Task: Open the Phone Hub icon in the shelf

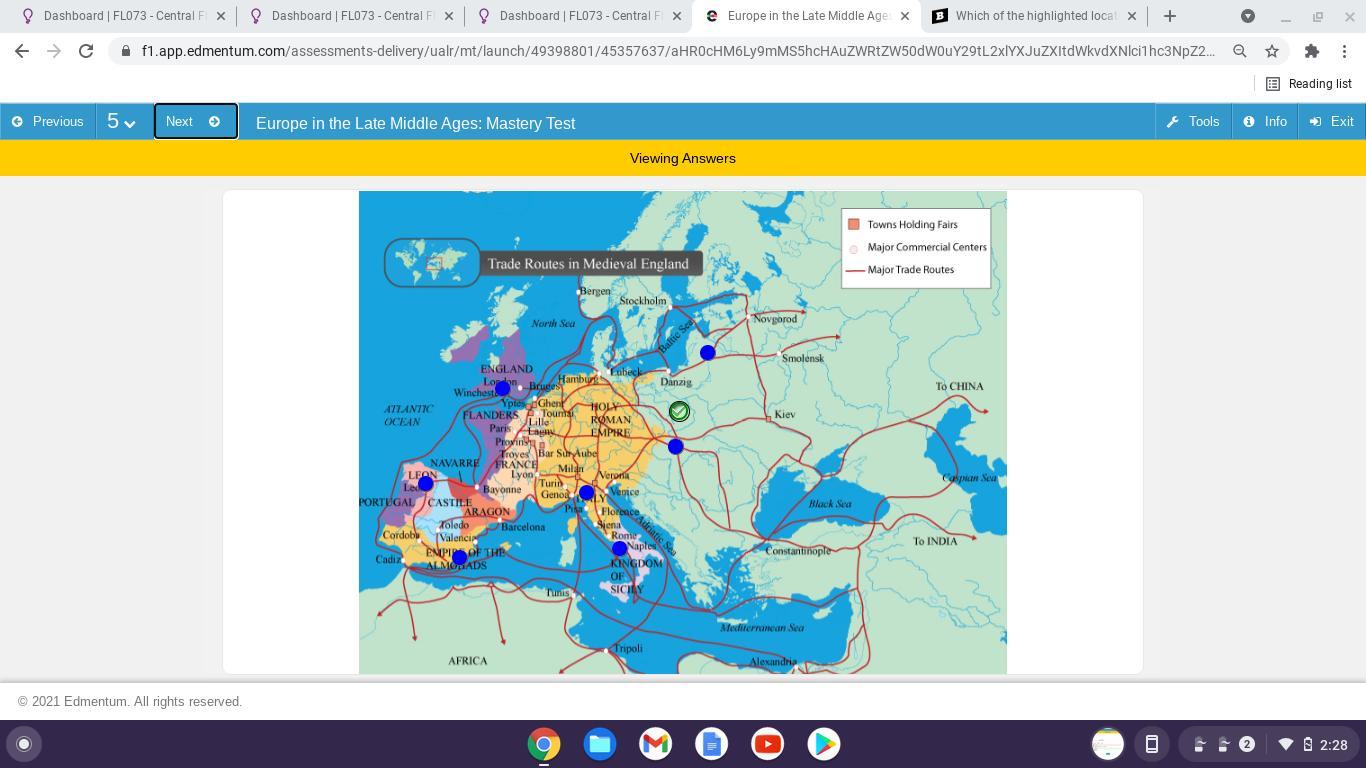Action: click(1152, 744)
